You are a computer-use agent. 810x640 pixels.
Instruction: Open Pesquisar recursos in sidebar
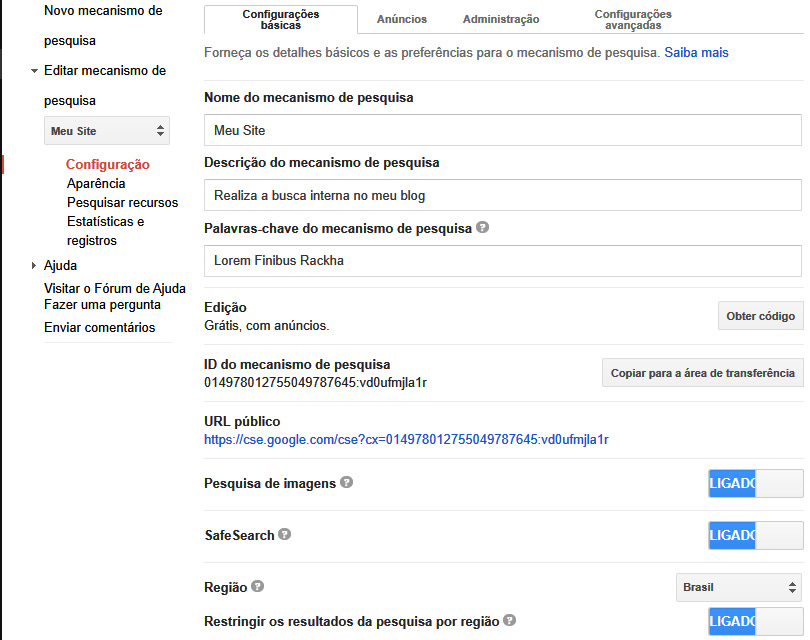click(122, 202)
